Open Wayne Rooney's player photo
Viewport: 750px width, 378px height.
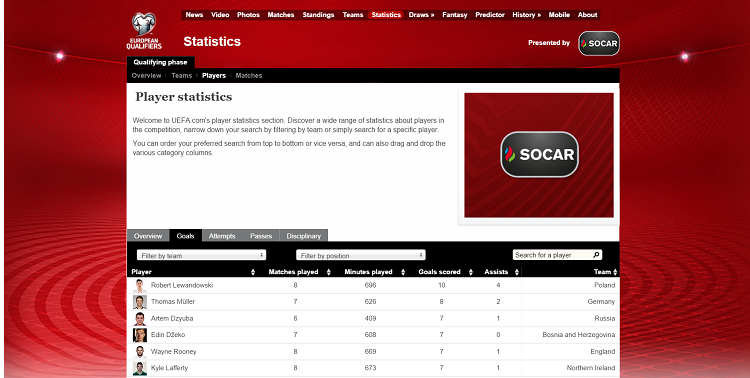(x=140, y=352)
